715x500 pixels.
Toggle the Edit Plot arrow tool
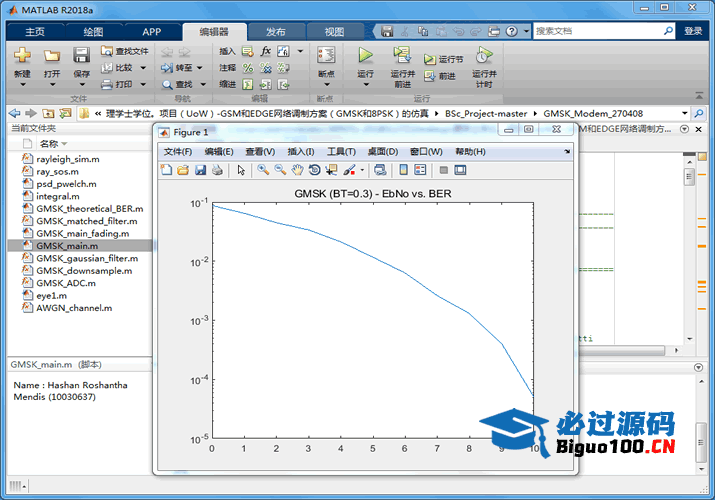click(241, 170)
